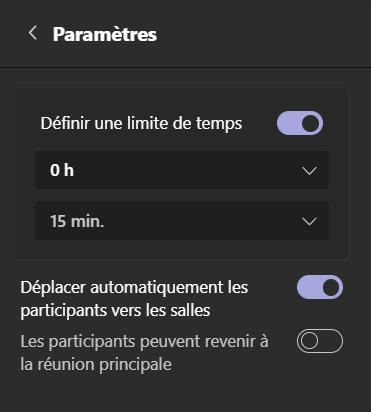This screenshot has height=412, width=371.
Task: Disable the Définir une limite de temps switch
Action: [300, 123]
